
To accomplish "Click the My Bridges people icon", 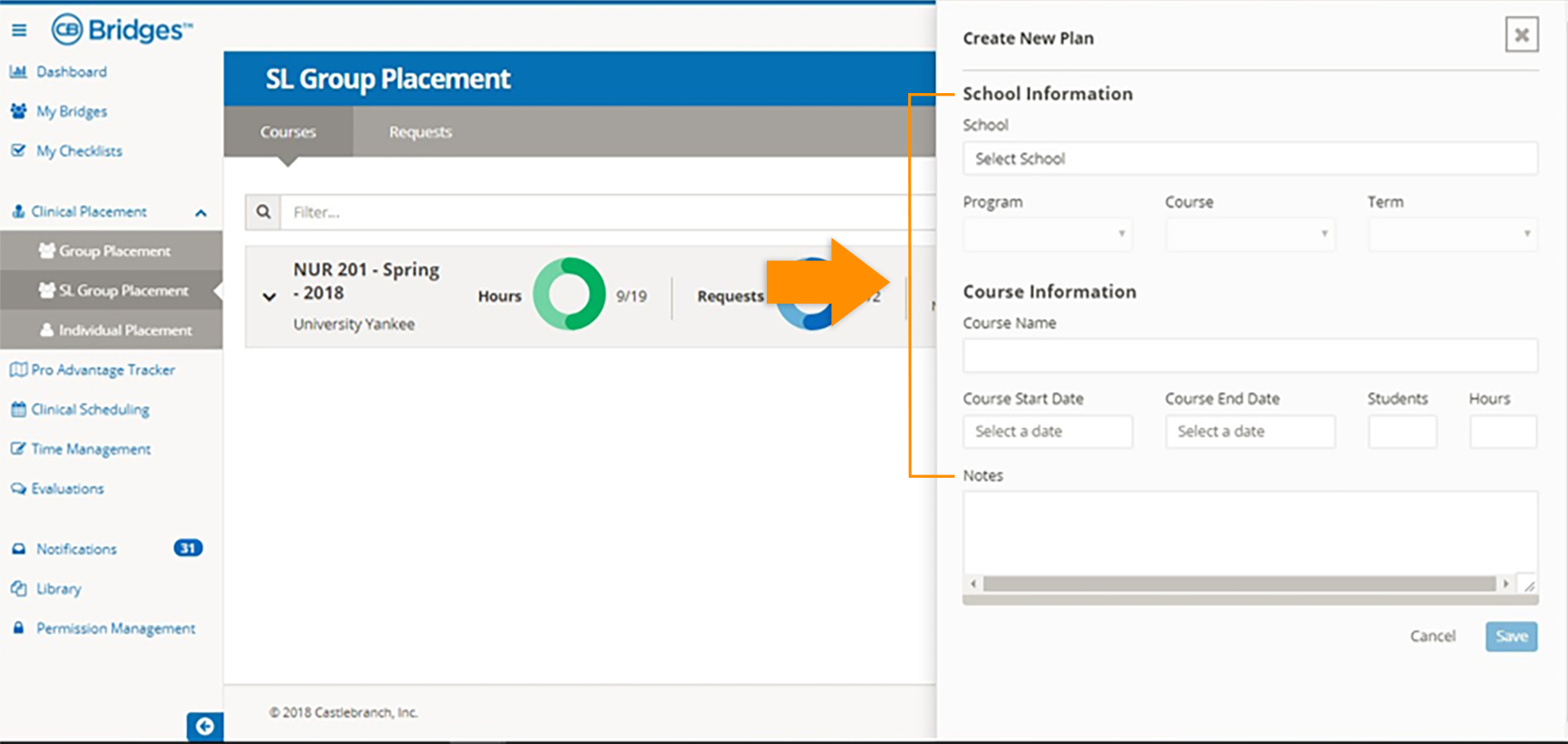I will pos(18,111).
